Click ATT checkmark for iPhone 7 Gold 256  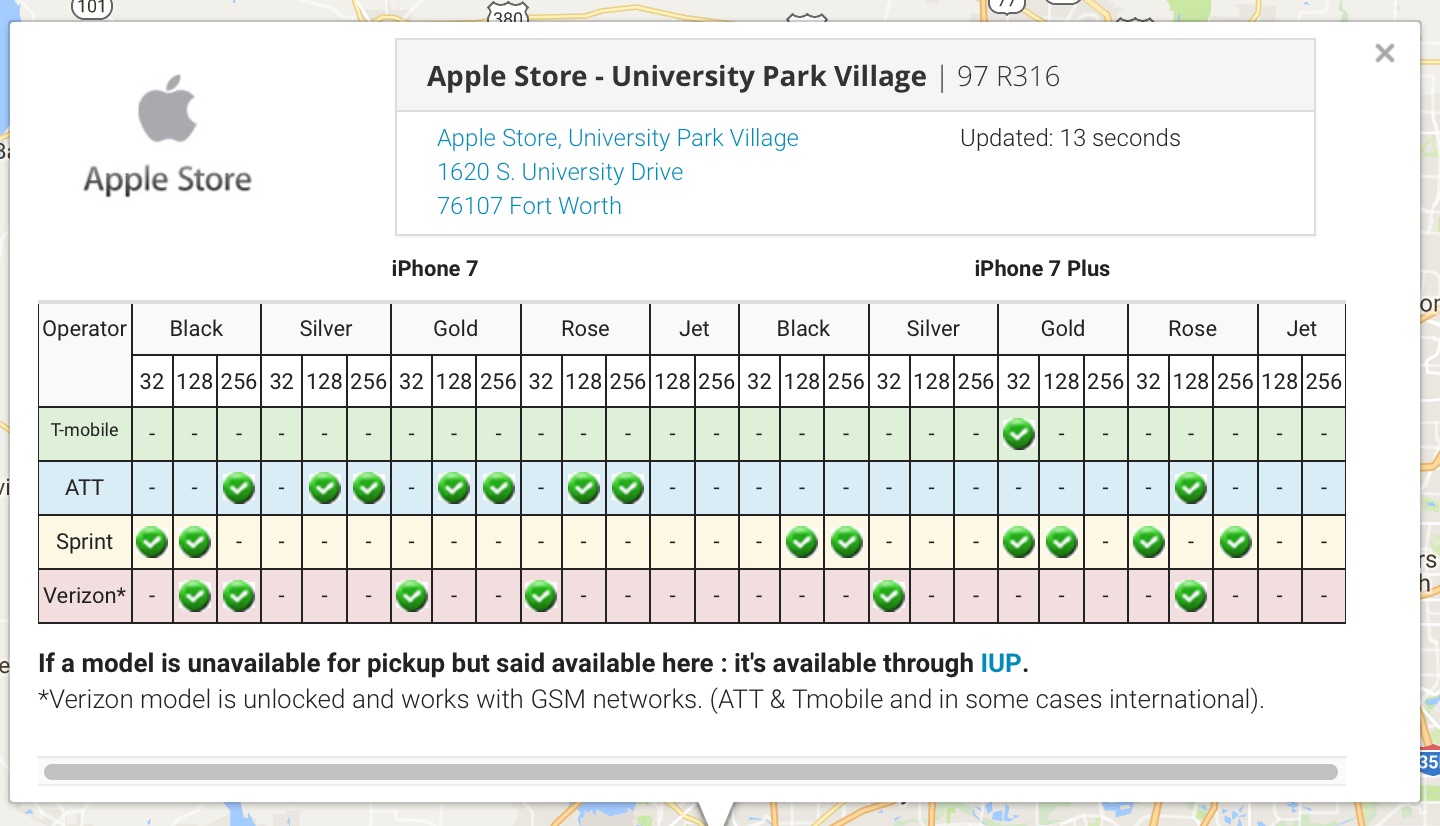click(x=498, y=489)
